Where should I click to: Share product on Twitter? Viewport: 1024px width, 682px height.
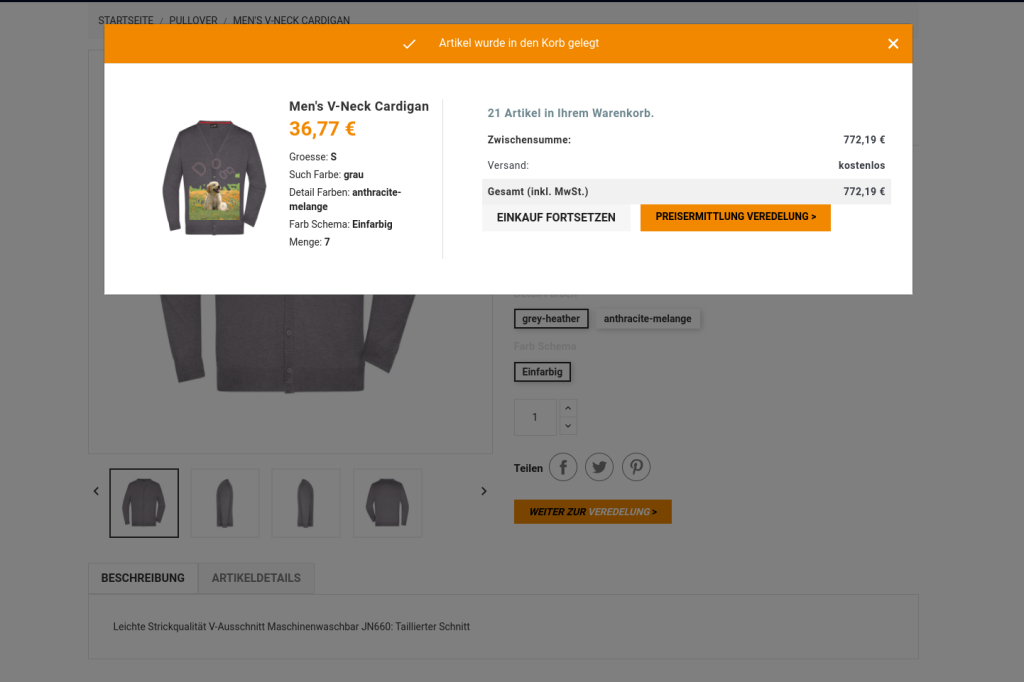coord(600,467)
